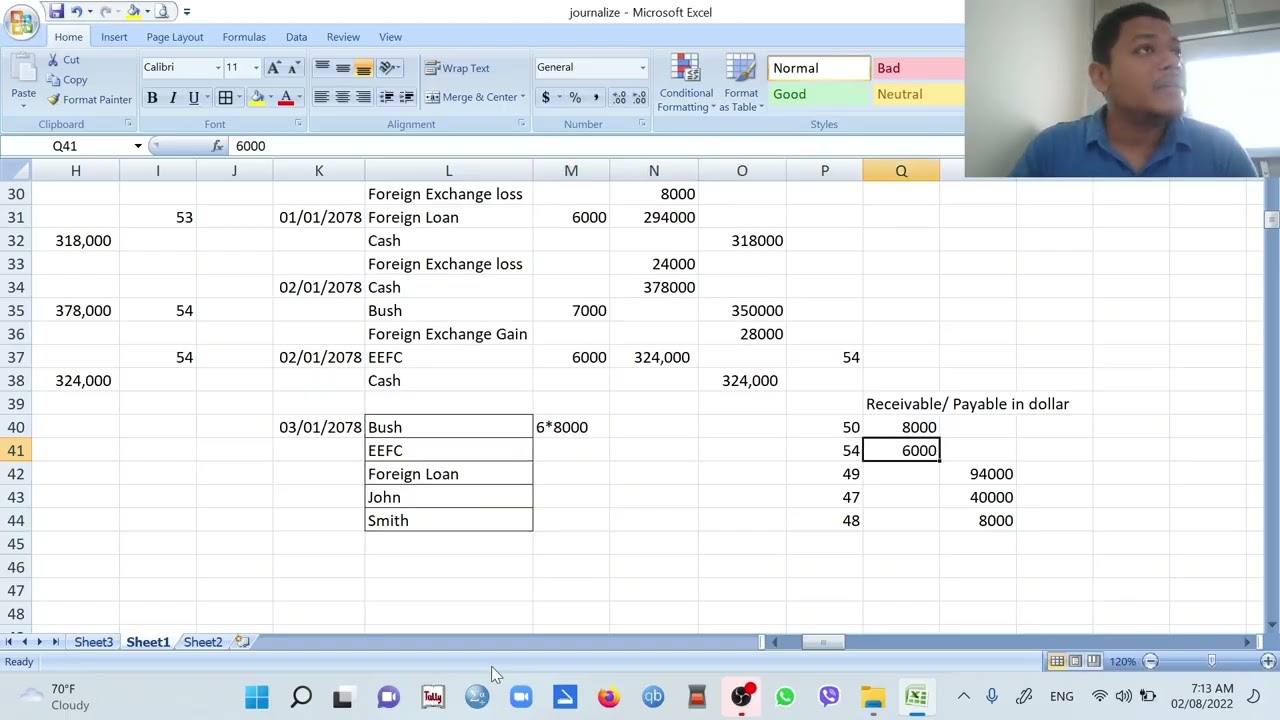Click Decrease Decimal icon
1280x720 pixels.
click(x=639, y=98)
